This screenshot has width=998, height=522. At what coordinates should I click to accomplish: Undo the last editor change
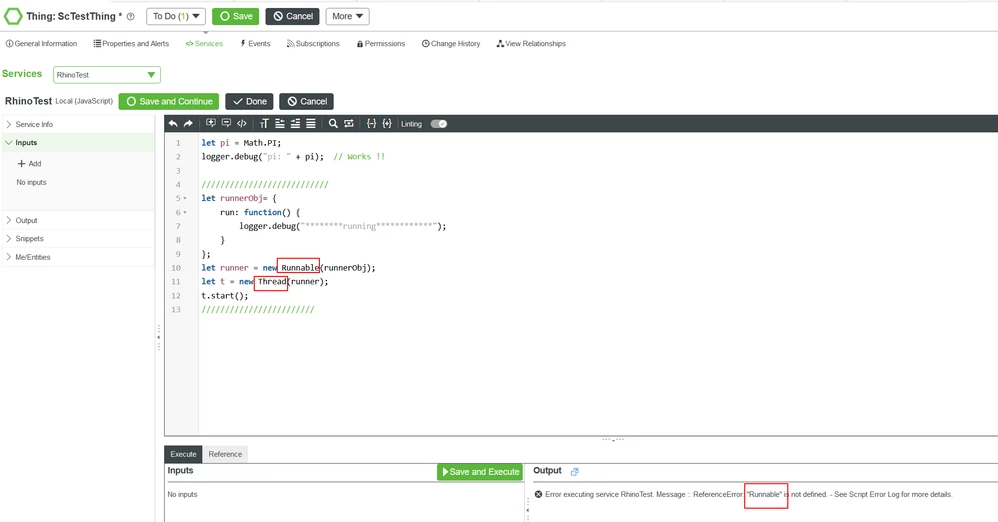(173, 123)
